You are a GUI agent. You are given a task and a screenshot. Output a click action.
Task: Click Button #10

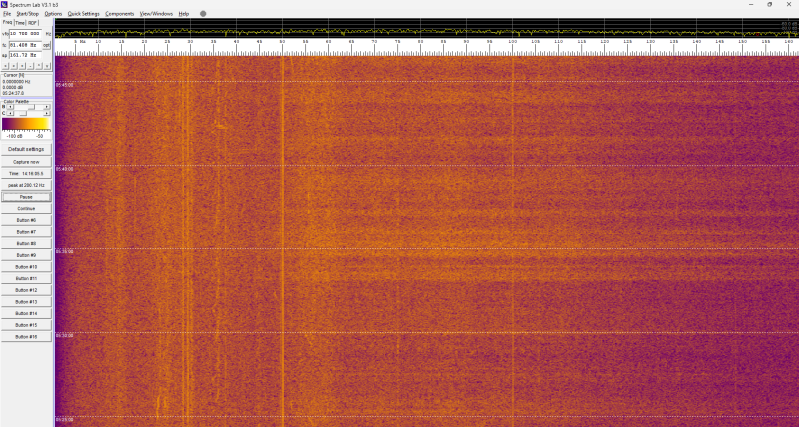[x=26, y=267]
